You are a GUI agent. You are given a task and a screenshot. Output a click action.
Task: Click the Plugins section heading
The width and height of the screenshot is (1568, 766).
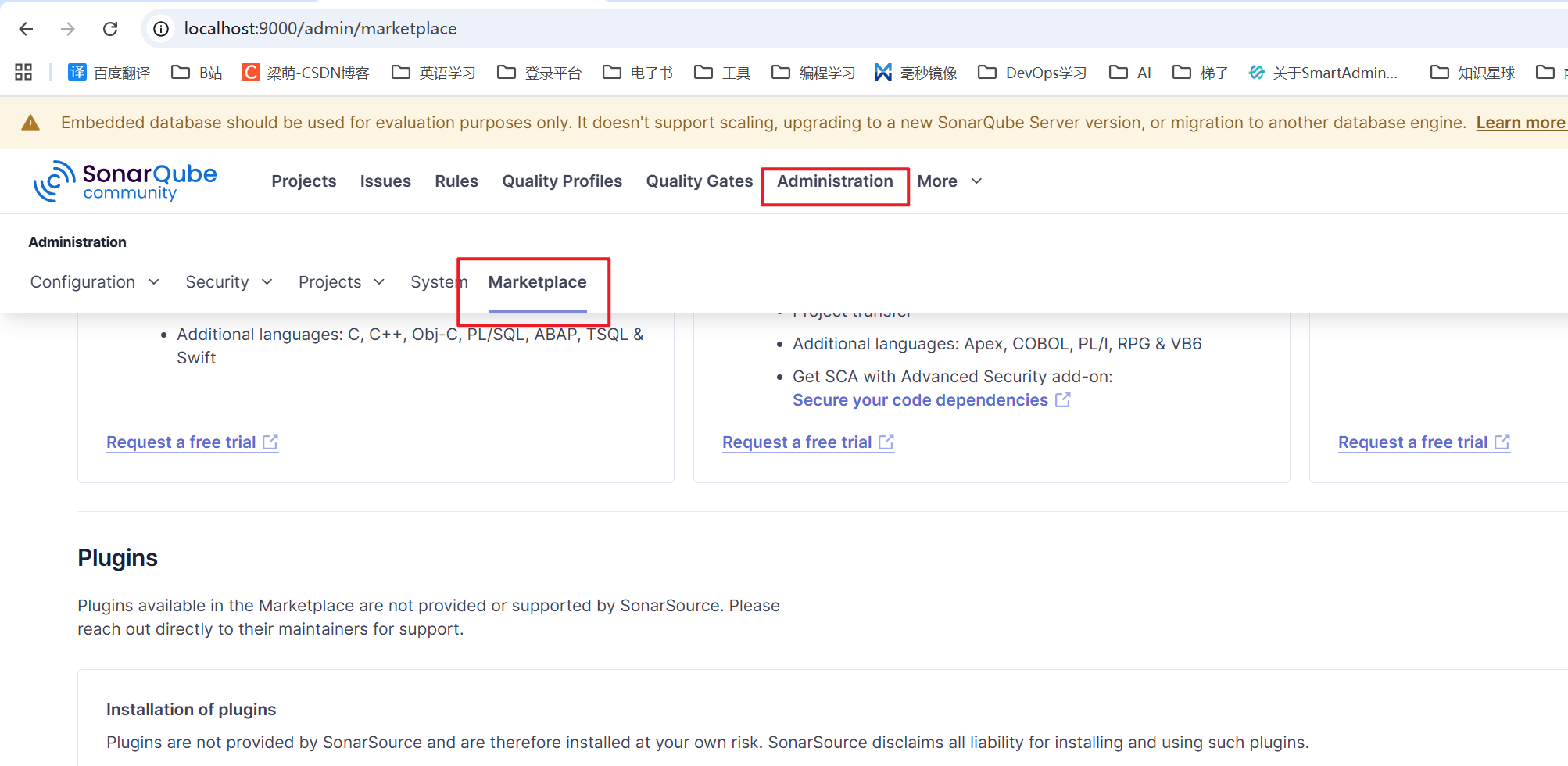point(117,558)
